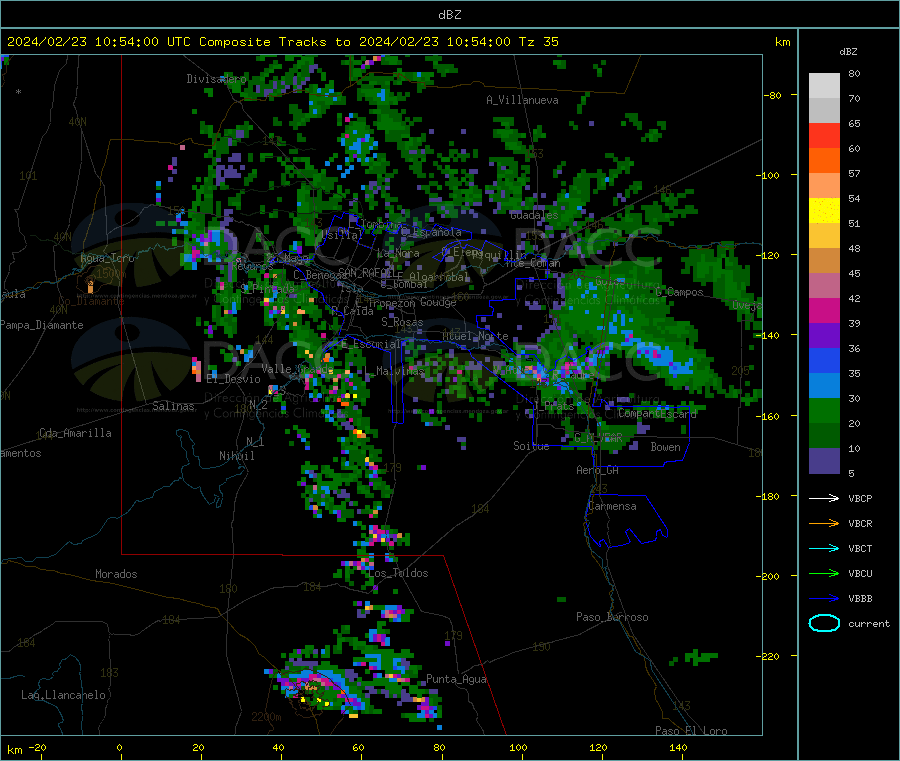Select the bright green 20-30 dBZ swatch
This screenshot has height=761, width=900.
pyautogui.click(x=824, y=410)
